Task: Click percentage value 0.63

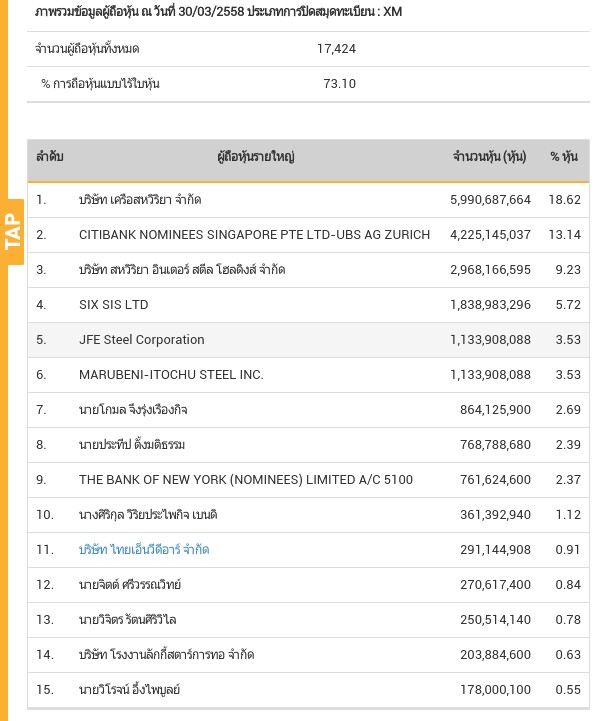Action: click(x=568, y=654)
